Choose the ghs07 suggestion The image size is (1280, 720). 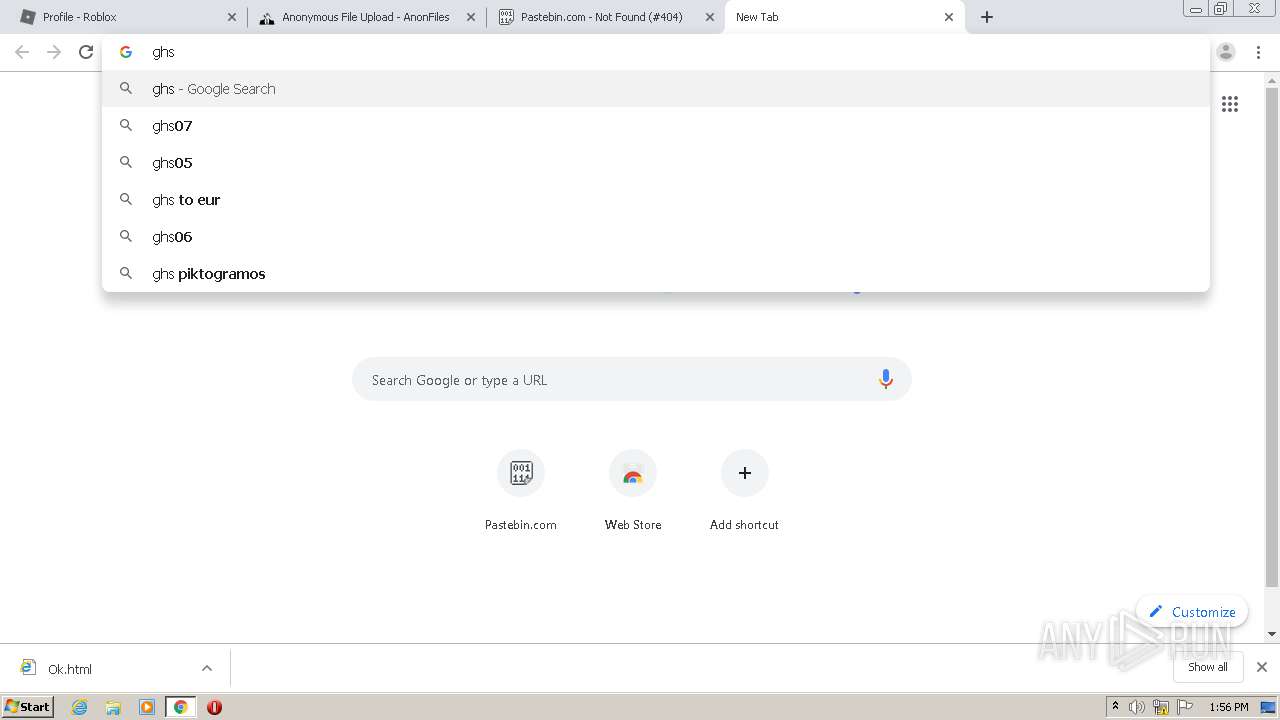pos(656,126)
